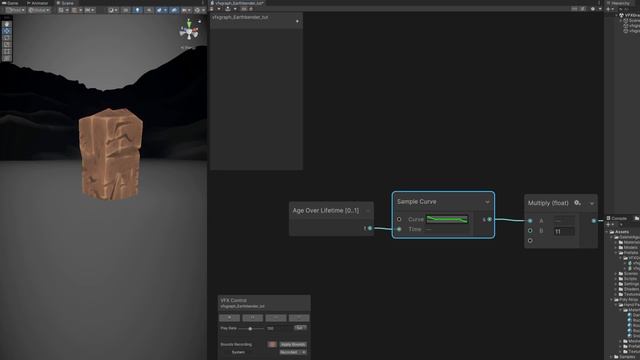
Task: Switch to the Scene tab
Action: (x=65, y=3)
